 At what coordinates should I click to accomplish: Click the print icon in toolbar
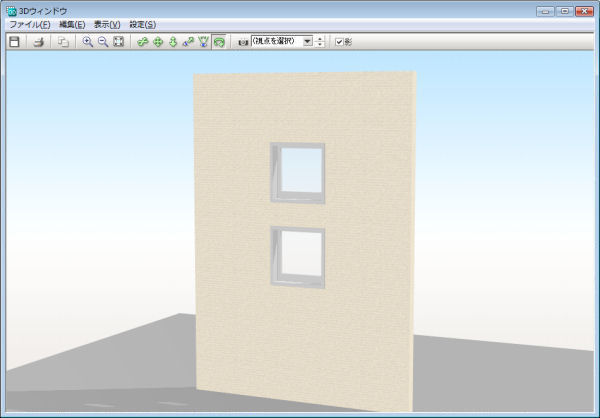click(38, 42)
